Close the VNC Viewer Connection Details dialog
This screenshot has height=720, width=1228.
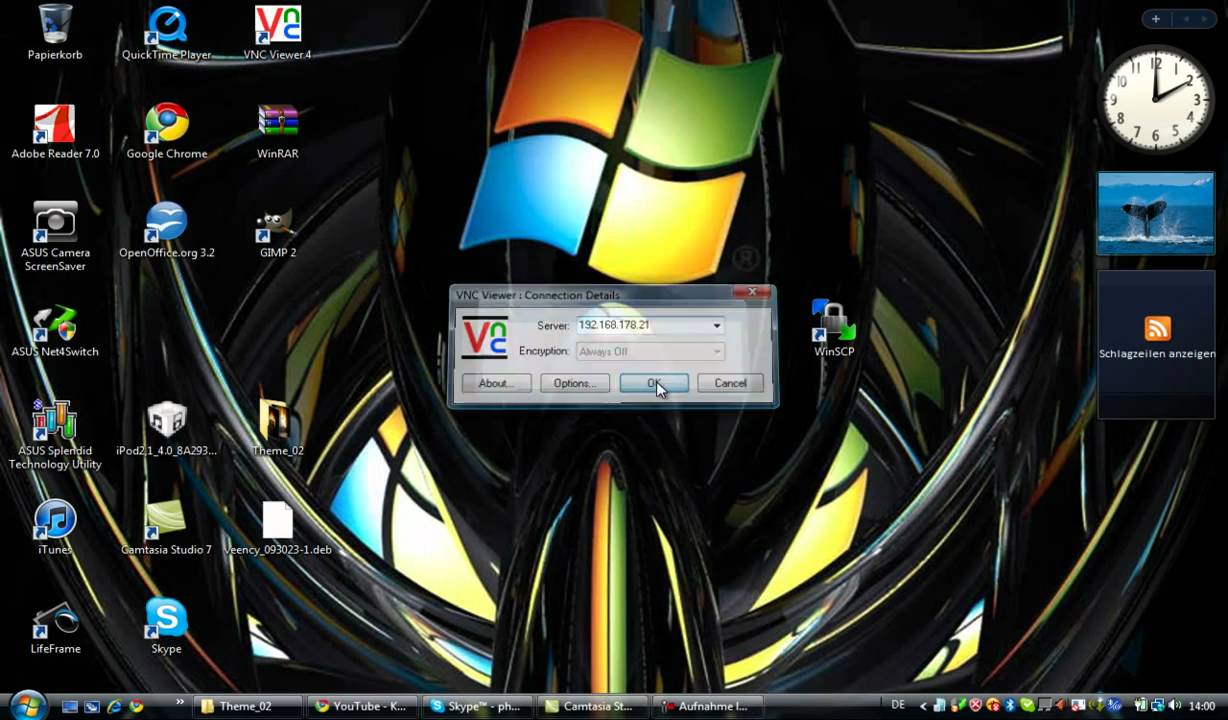(x=752, y=292)
